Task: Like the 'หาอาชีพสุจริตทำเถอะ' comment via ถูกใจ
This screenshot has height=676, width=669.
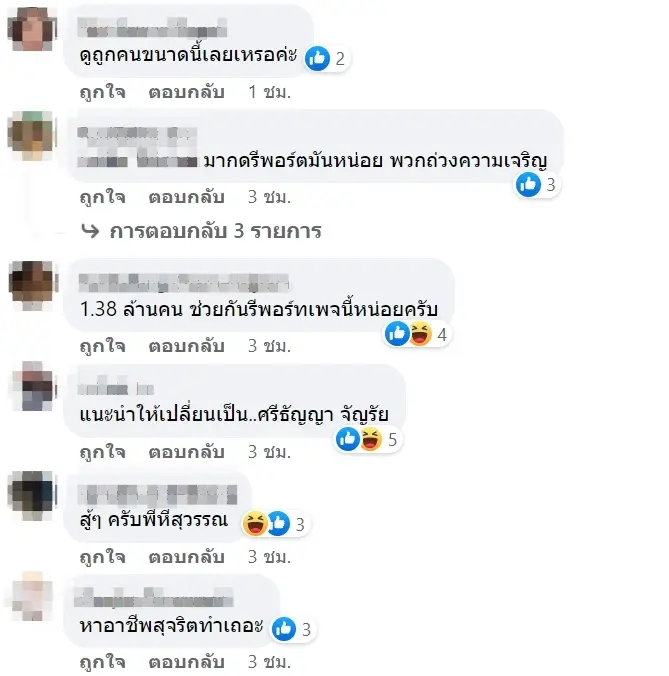Action: (103, 662)
